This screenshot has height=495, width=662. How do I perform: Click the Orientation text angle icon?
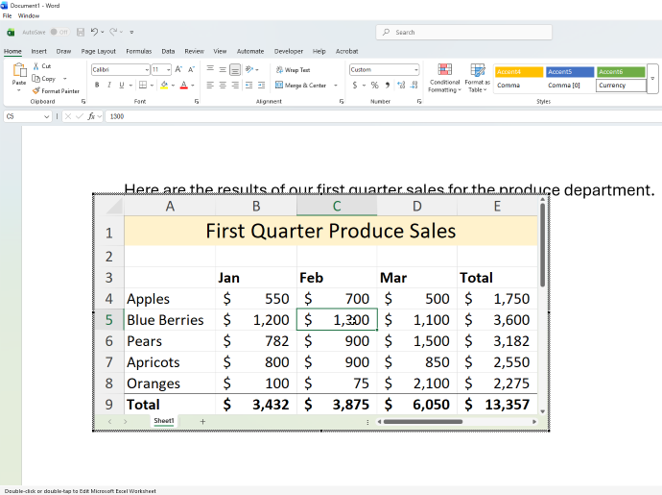click(250, 69)
